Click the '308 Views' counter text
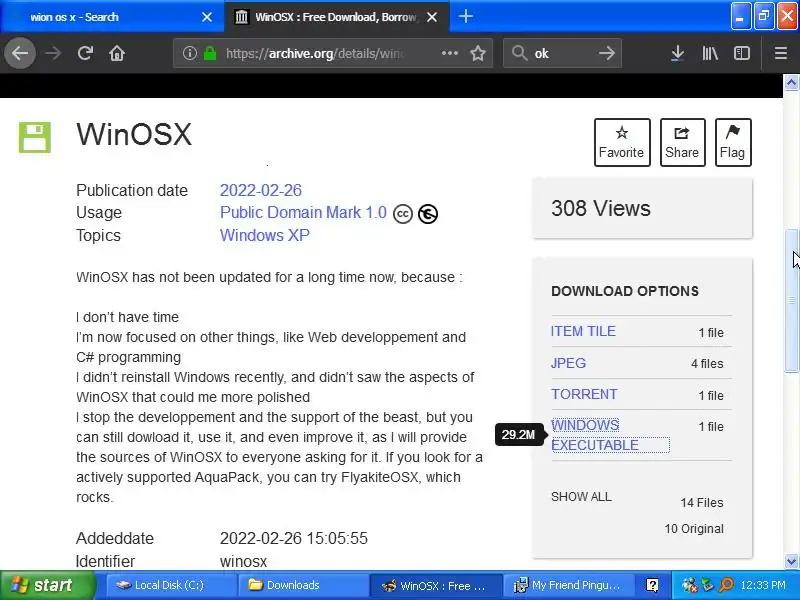800x600 pixels. pos(601,208)
